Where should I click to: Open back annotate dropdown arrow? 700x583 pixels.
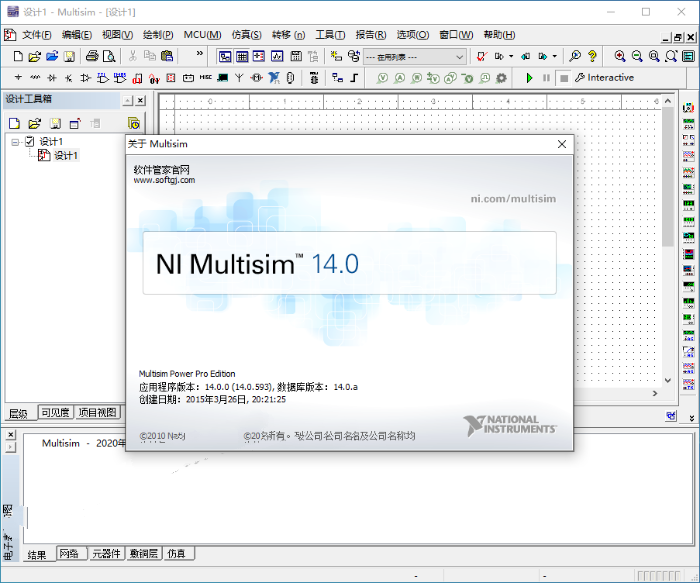511,56
